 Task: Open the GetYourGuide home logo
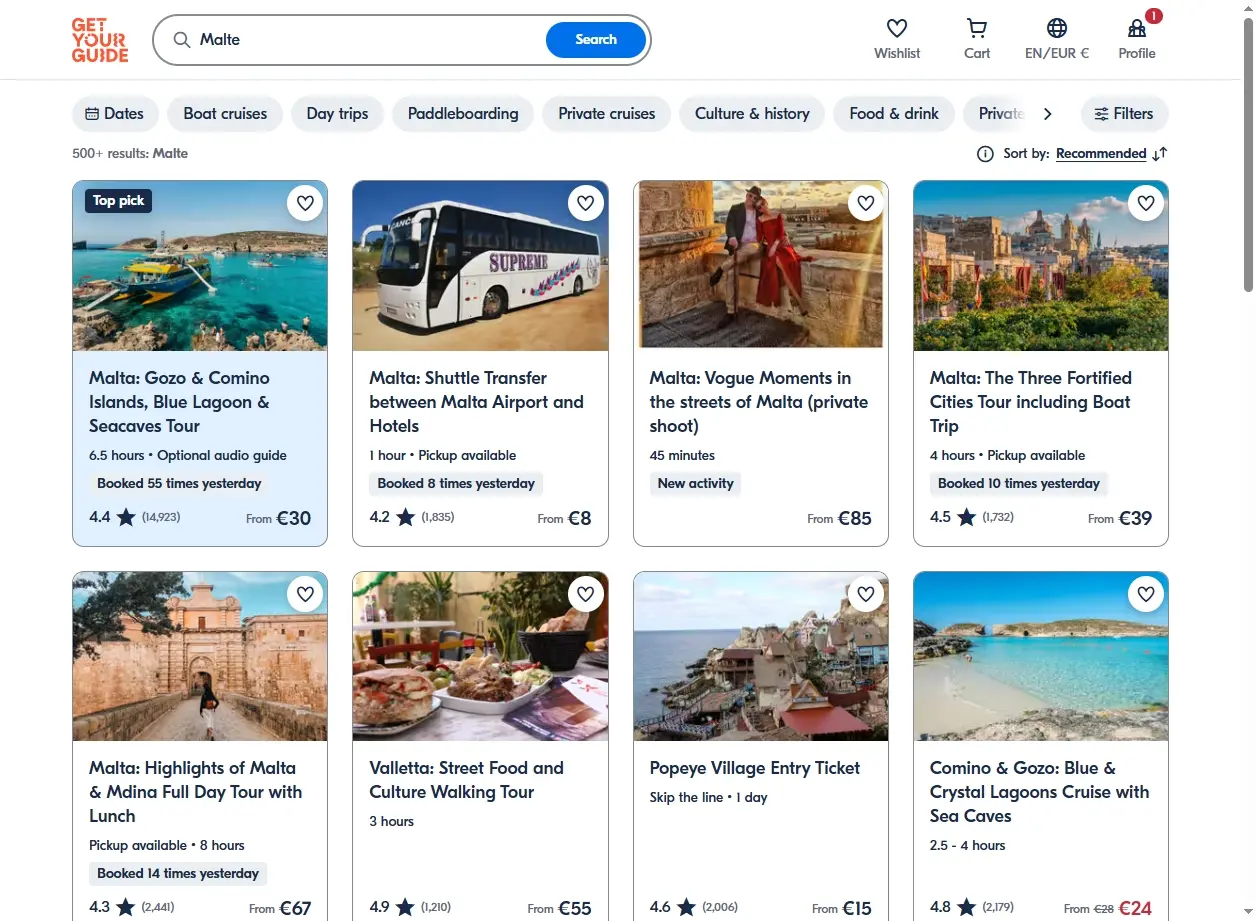tap(100, 40)
